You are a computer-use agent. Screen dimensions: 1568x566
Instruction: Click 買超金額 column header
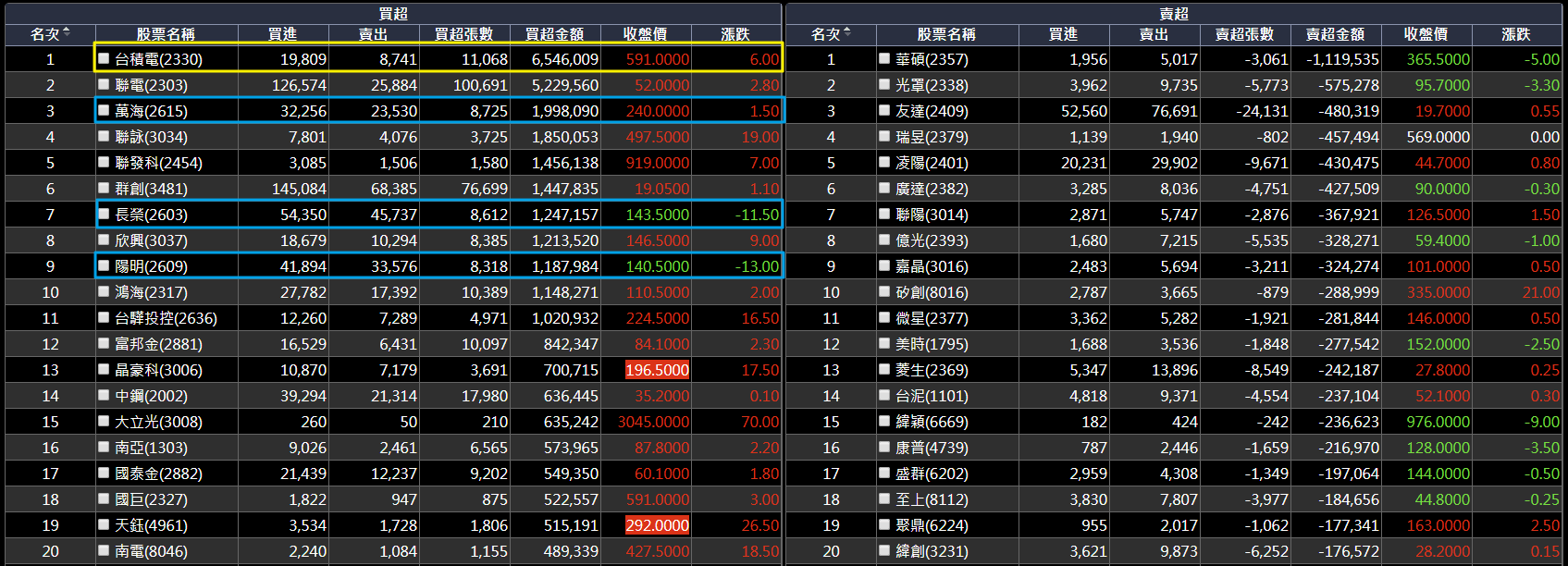click(x=555, y=34)
